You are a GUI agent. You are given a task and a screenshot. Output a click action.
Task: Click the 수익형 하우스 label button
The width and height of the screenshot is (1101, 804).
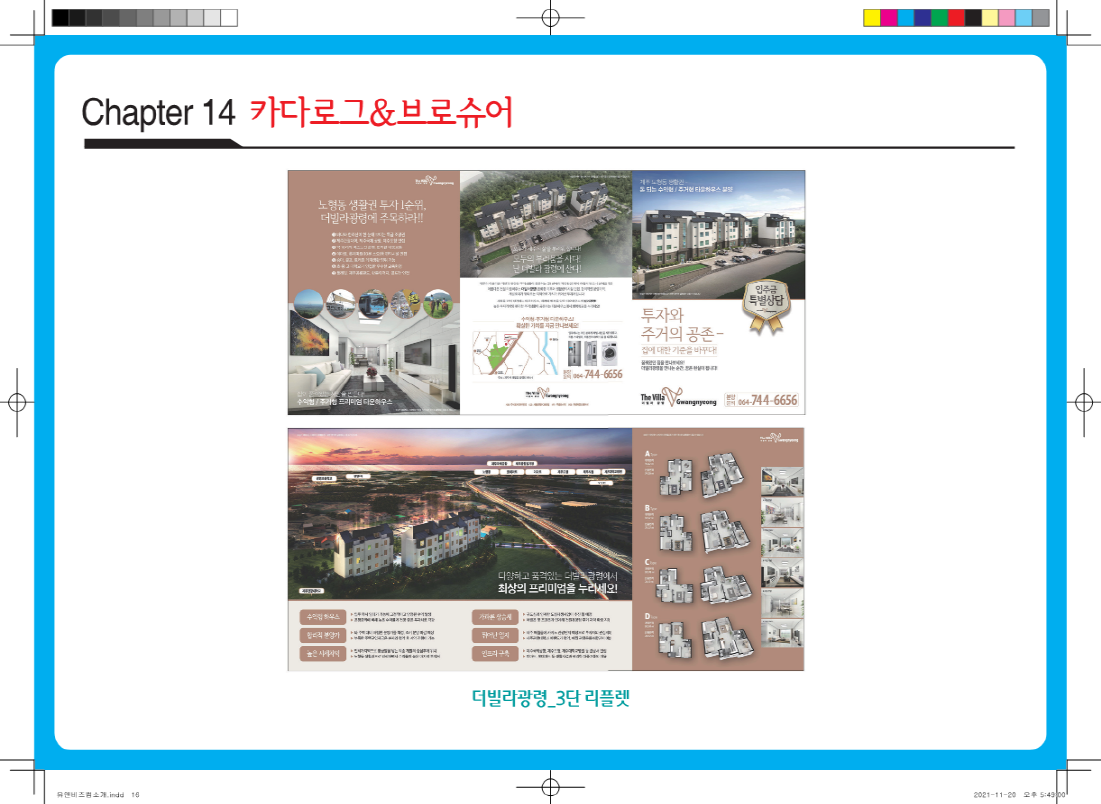320,617
